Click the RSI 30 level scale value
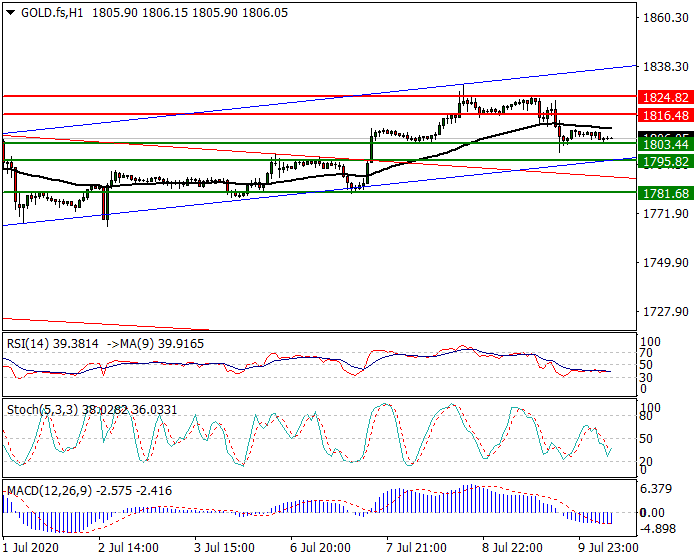 (x=646, y=378)
